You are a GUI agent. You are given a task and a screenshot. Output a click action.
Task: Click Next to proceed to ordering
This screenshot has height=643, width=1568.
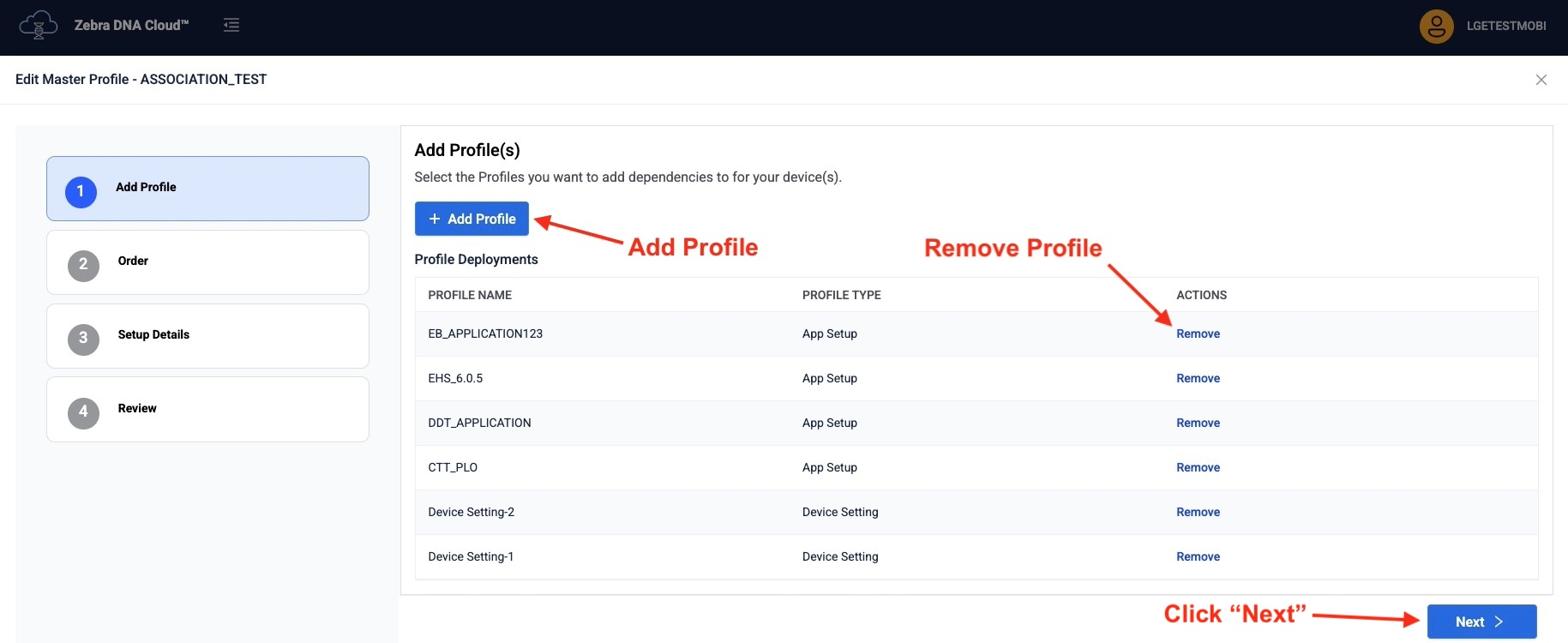point(1481,622)
